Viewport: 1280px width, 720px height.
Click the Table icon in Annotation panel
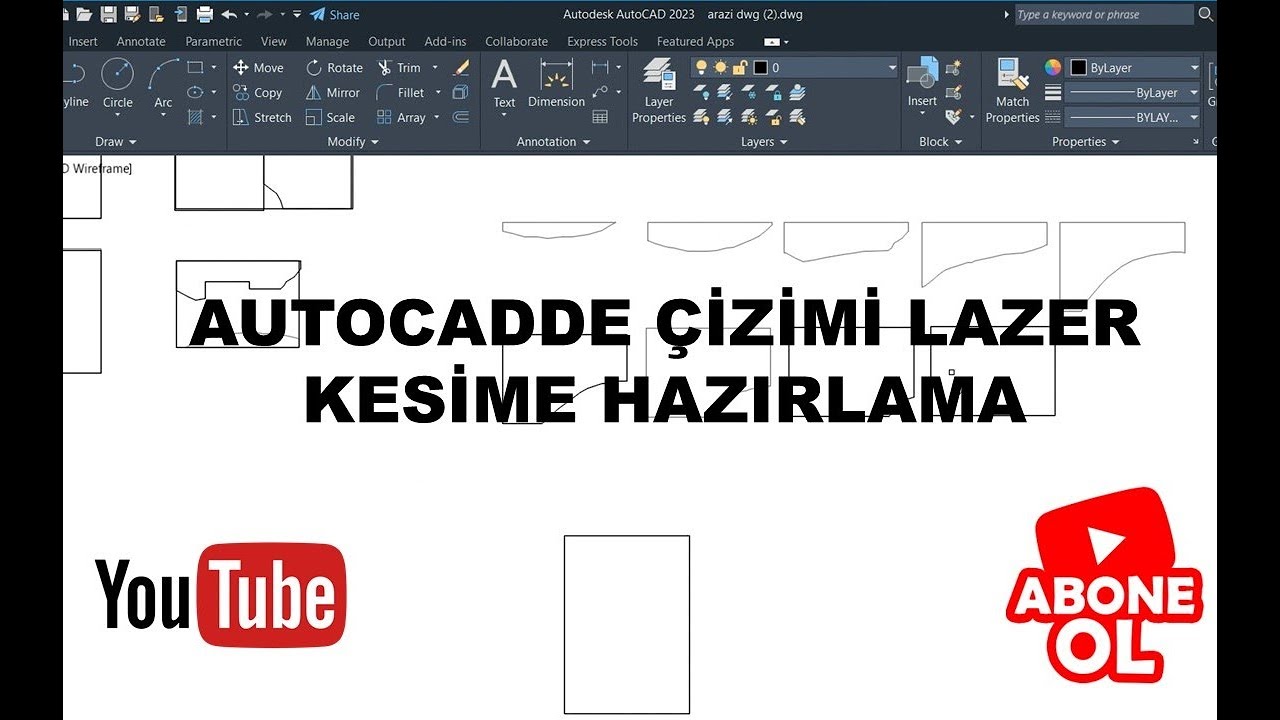[600, 117]
